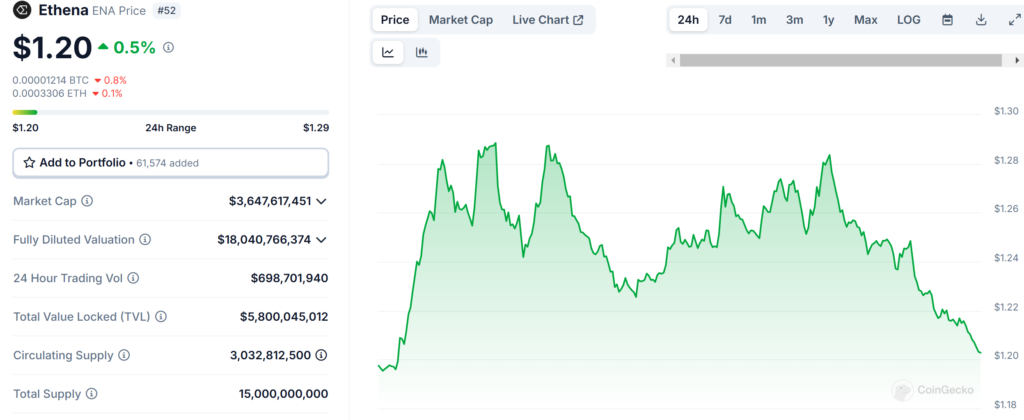1024x420 pixels.
Task: Click the #52 rank badge
Action: coord(167,10)
